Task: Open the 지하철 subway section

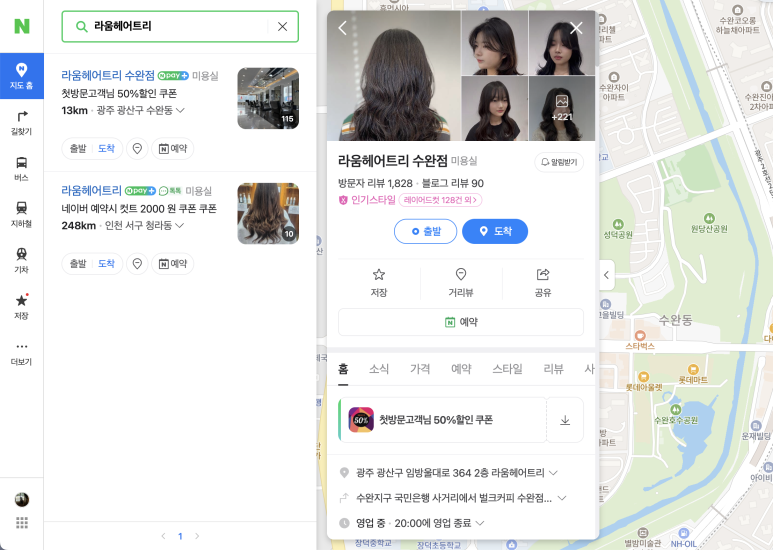Action: click(22, 214)
